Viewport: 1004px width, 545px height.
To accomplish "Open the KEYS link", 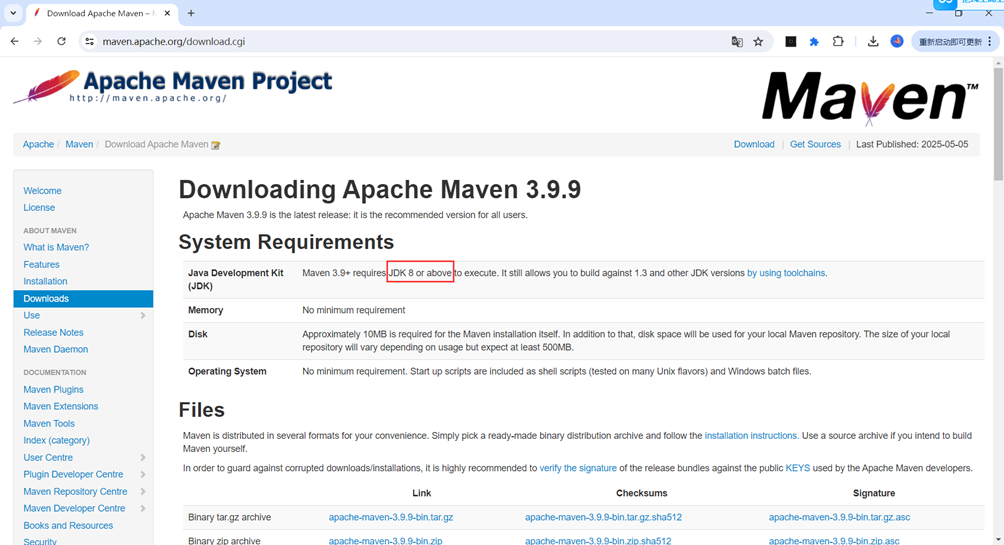I will [x=798, y=469].
